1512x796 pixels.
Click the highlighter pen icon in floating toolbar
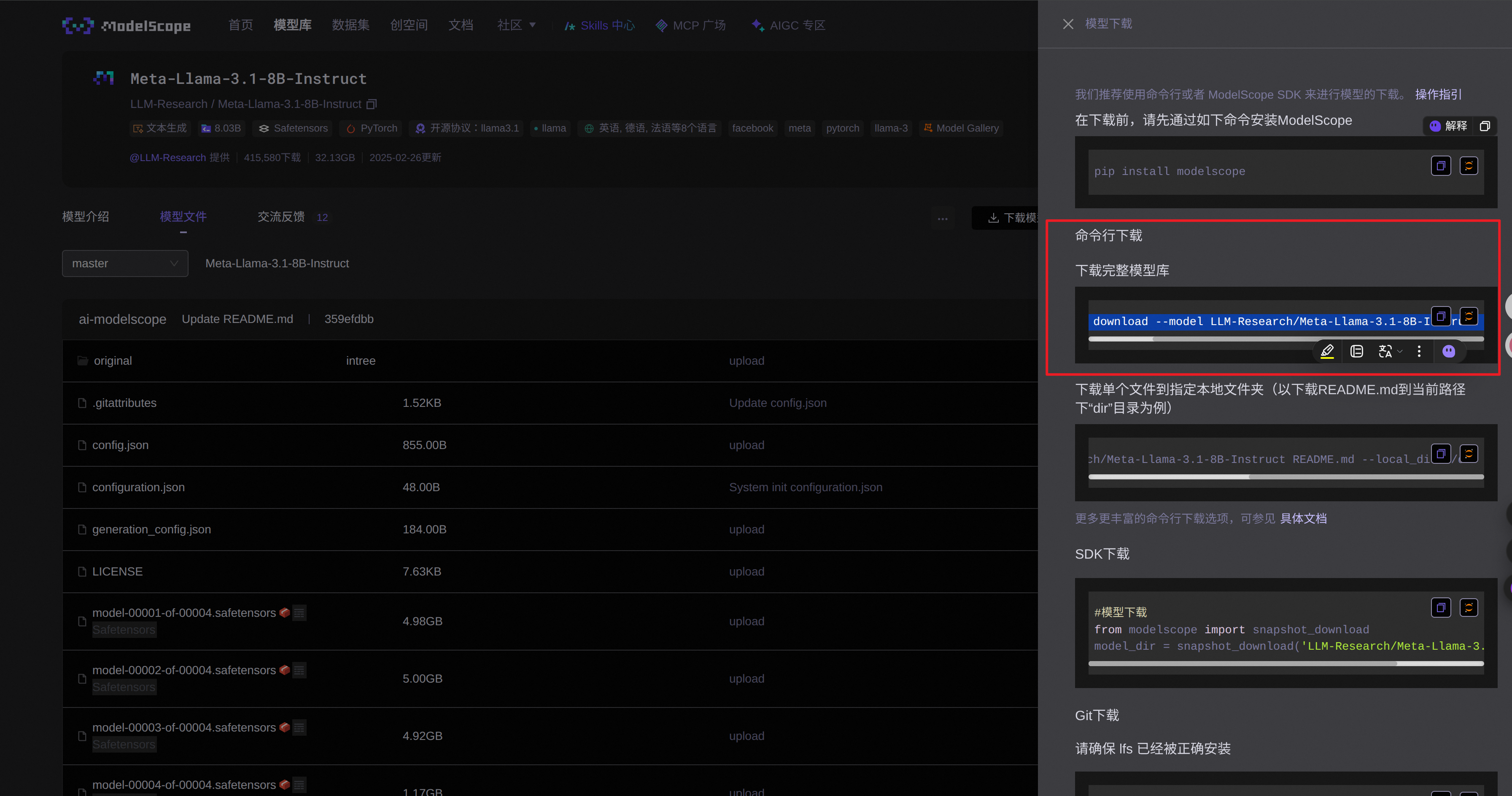tap(1327, 351)
